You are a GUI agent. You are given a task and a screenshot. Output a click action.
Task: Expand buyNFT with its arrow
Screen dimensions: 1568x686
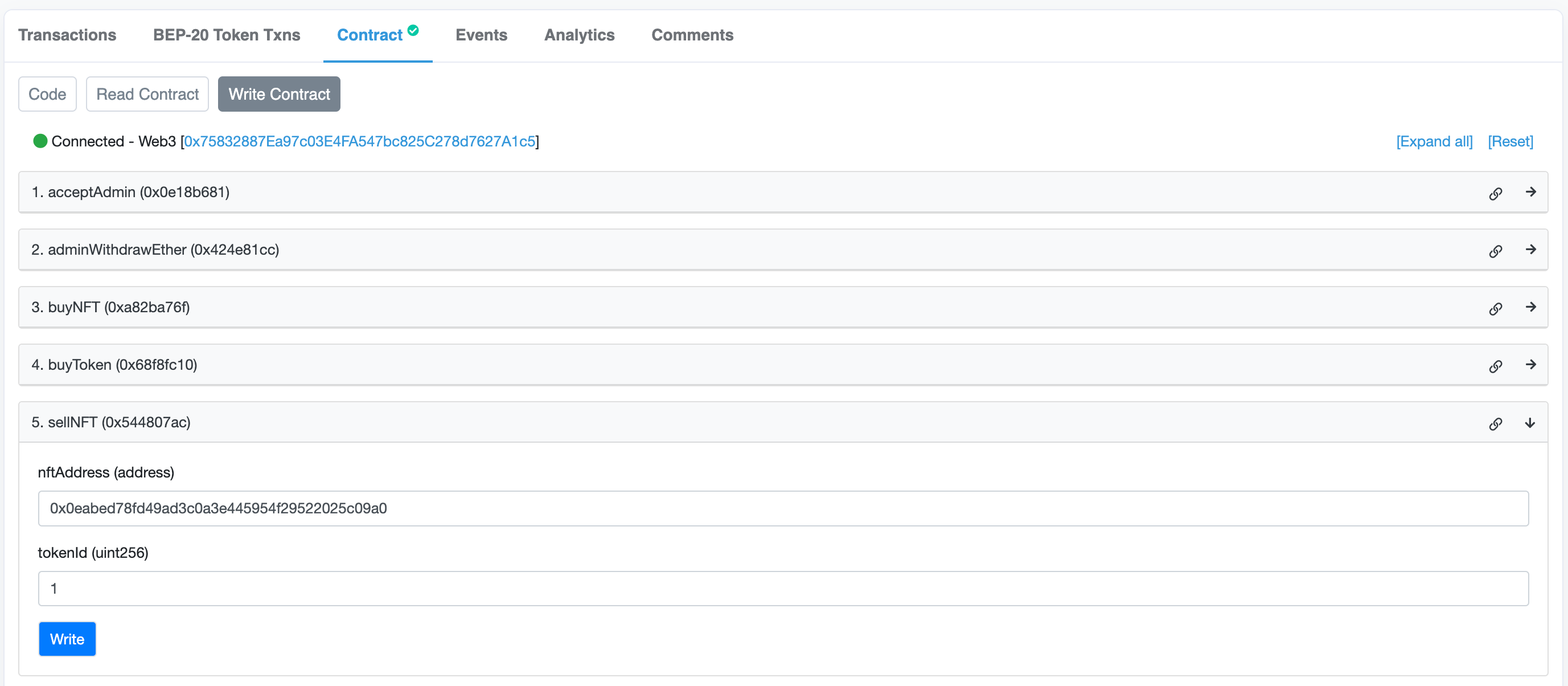(x=1530, y=307)
